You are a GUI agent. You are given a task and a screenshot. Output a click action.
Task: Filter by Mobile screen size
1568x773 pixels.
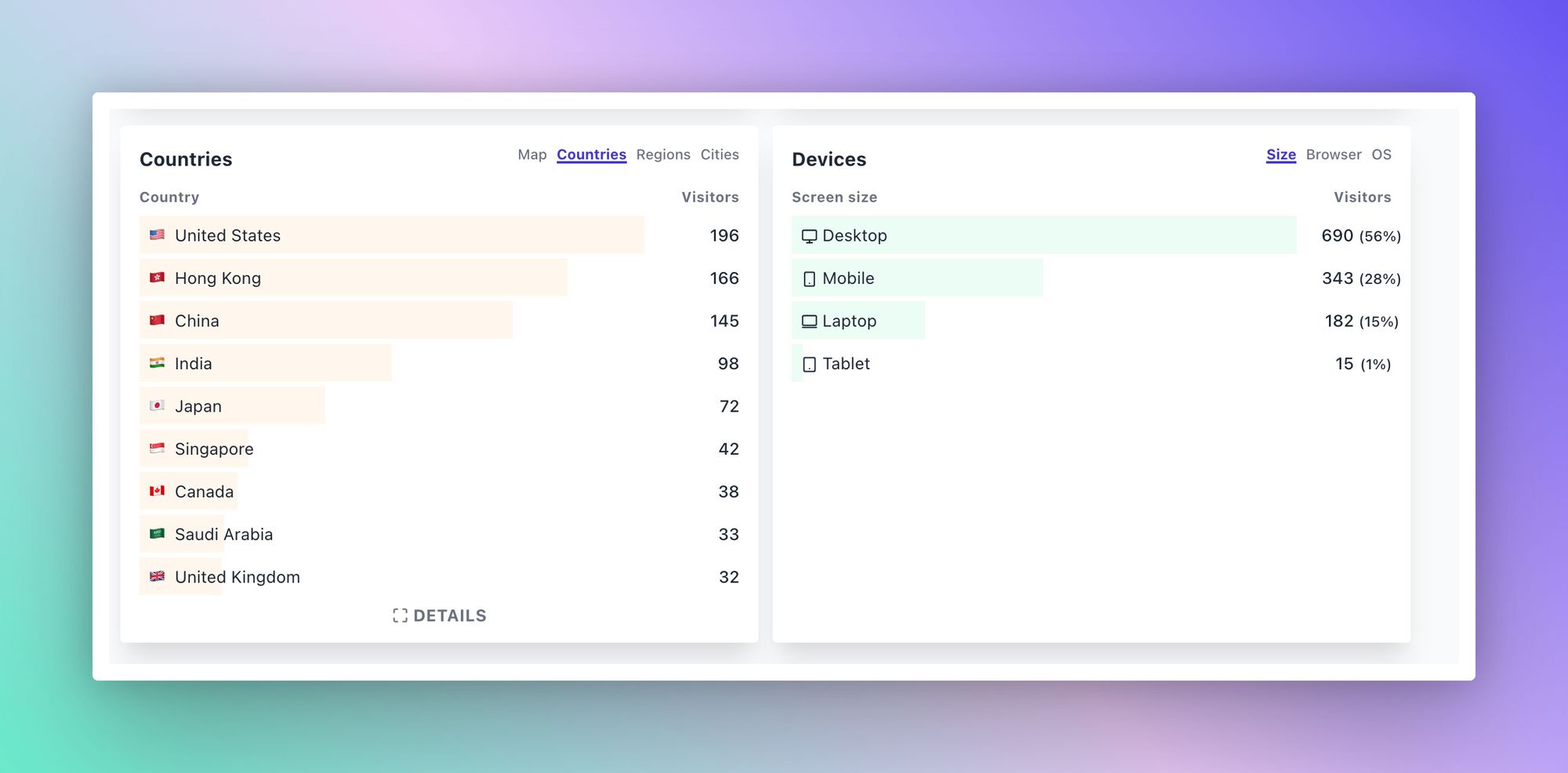pos(1091,278)
